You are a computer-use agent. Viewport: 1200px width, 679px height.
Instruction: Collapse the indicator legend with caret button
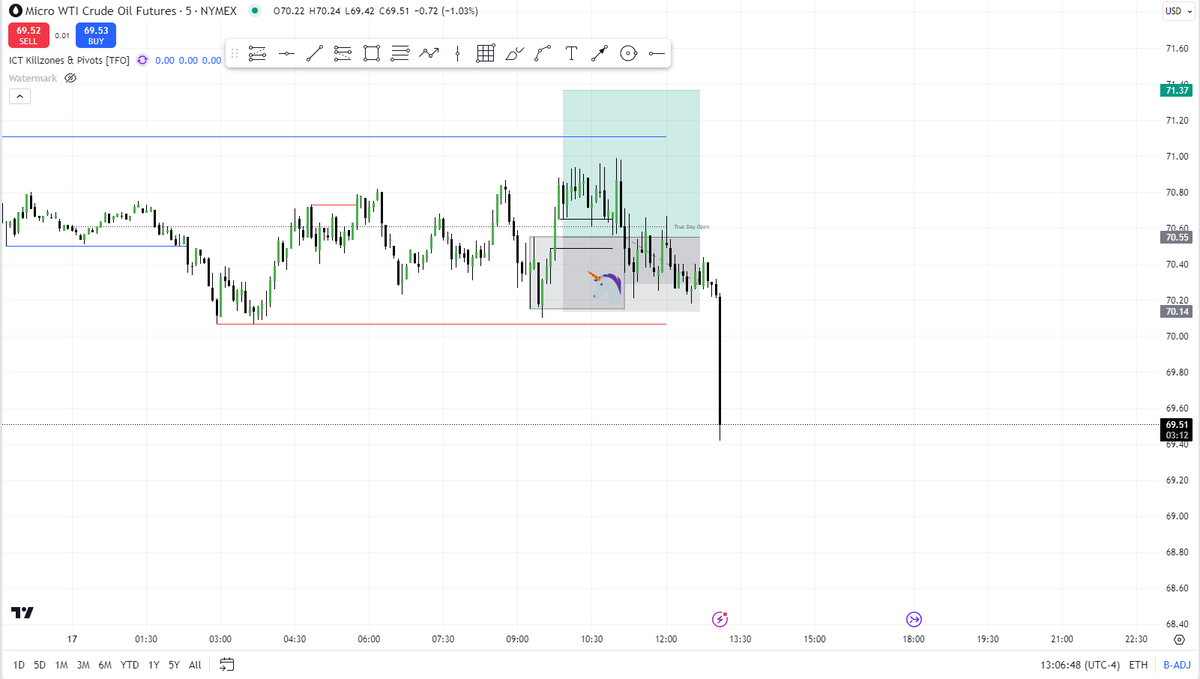[x=20, y=97]
